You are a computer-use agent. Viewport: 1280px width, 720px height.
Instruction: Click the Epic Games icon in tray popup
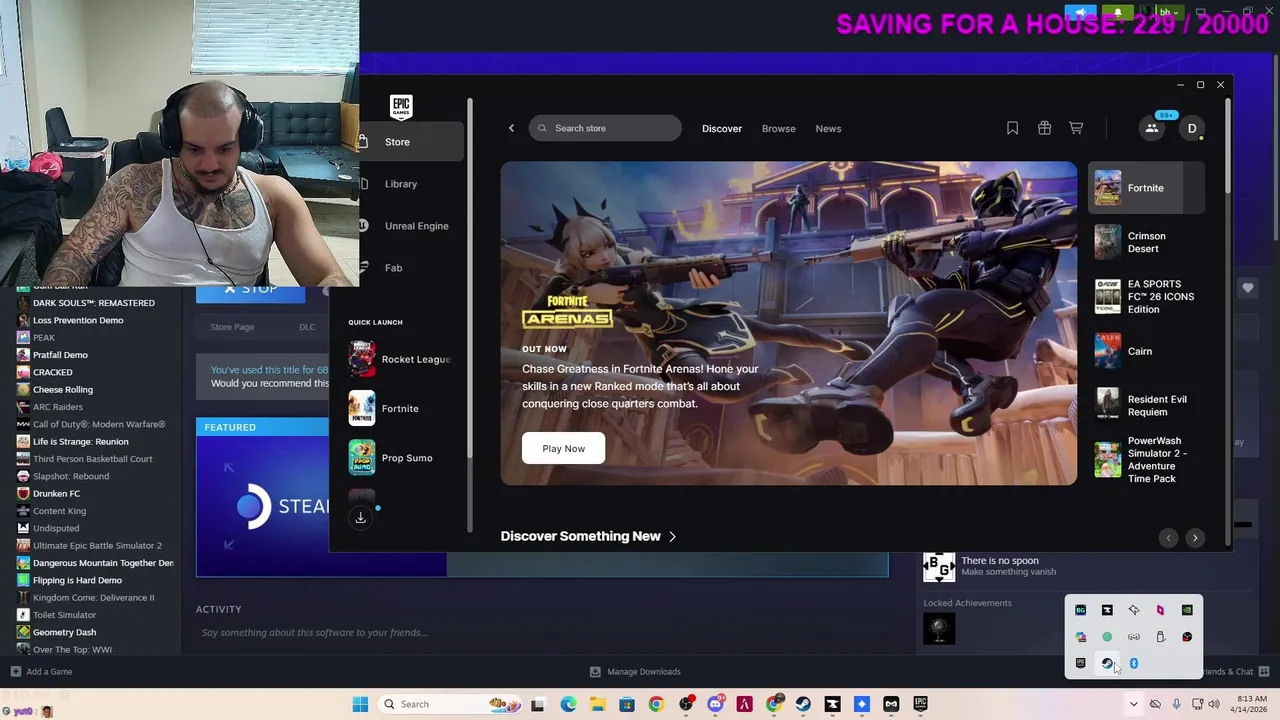1080,663
